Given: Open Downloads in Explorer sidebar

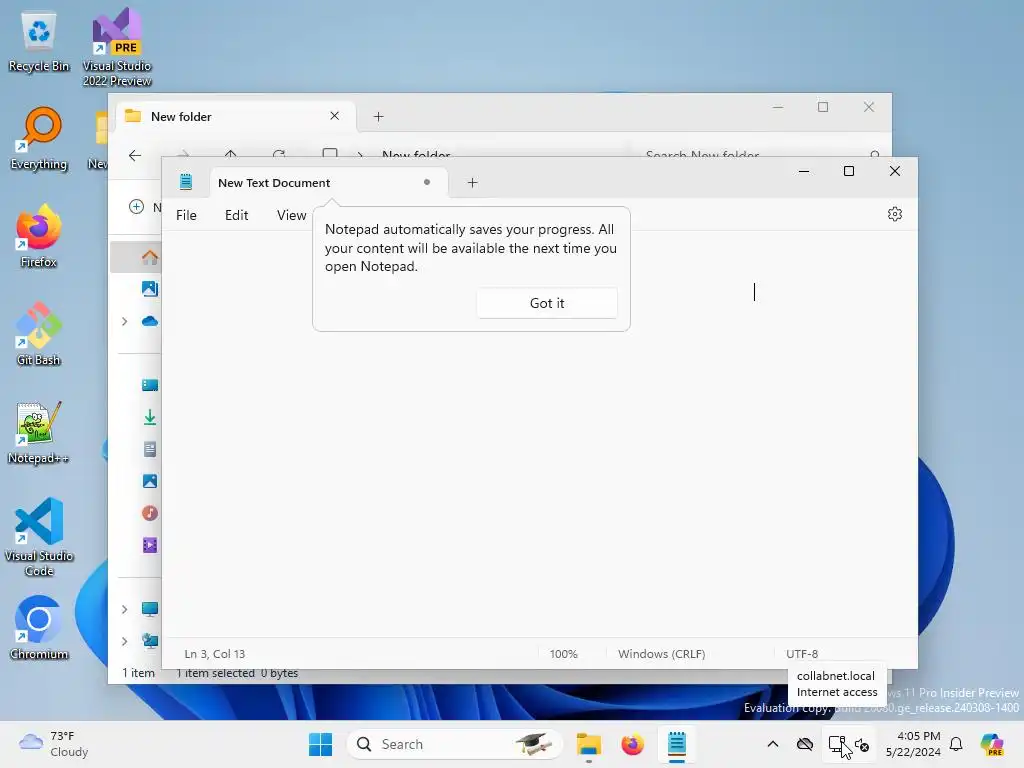Looking at the screenshot, I should 150,417.
